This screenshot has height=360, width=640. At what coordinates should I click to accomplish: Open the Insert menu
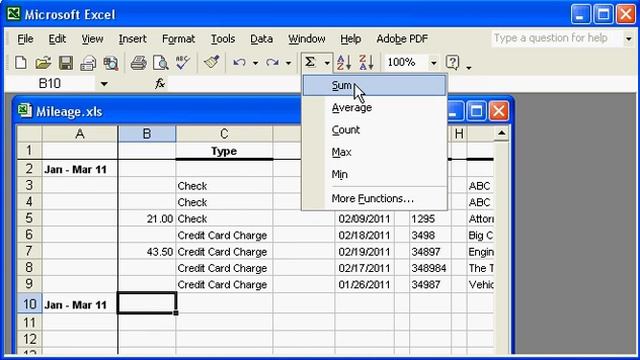132,39
